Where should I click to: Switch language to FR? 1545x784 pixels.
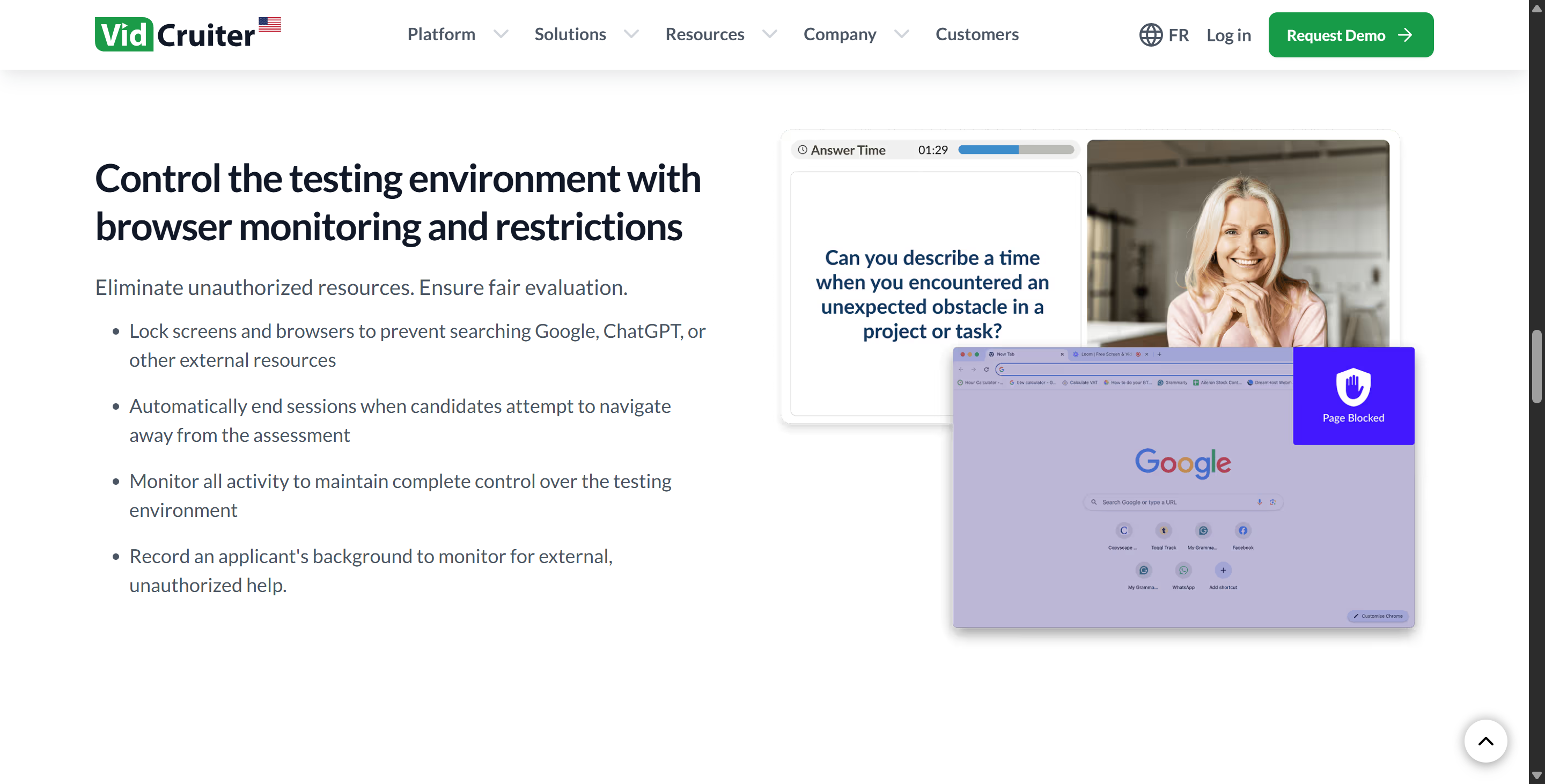(1178, 35)
